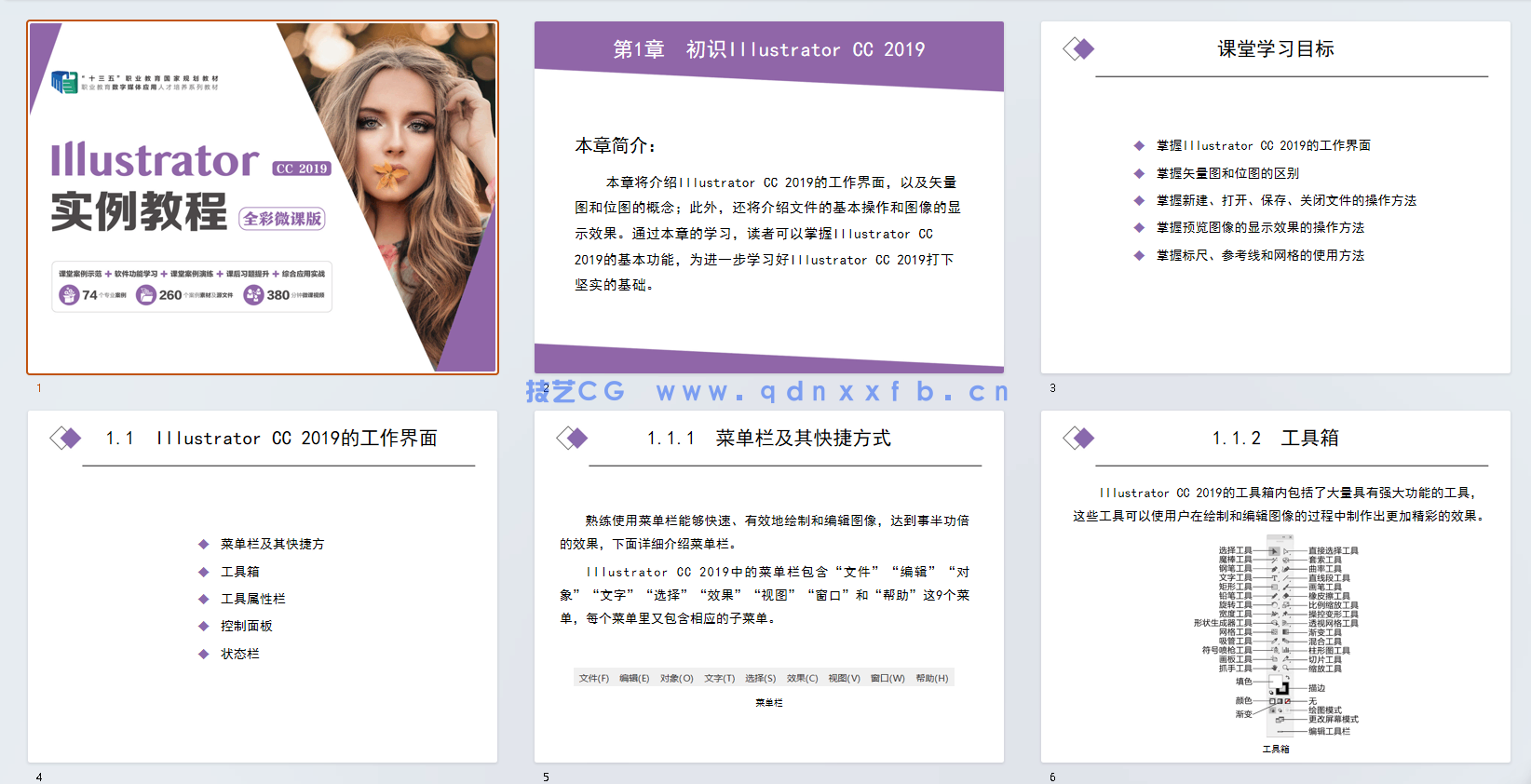Select the 课堂学习目标 slide thumbnail

coord(1276,197)
